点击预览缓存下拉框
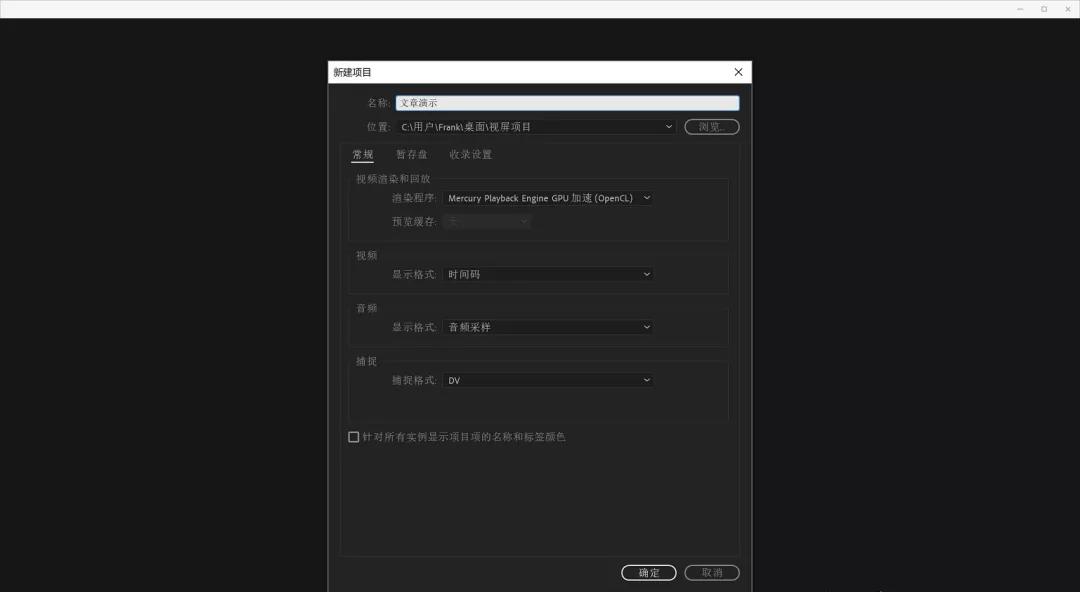Screen dimensions: 1080x592 pos(487,220)
